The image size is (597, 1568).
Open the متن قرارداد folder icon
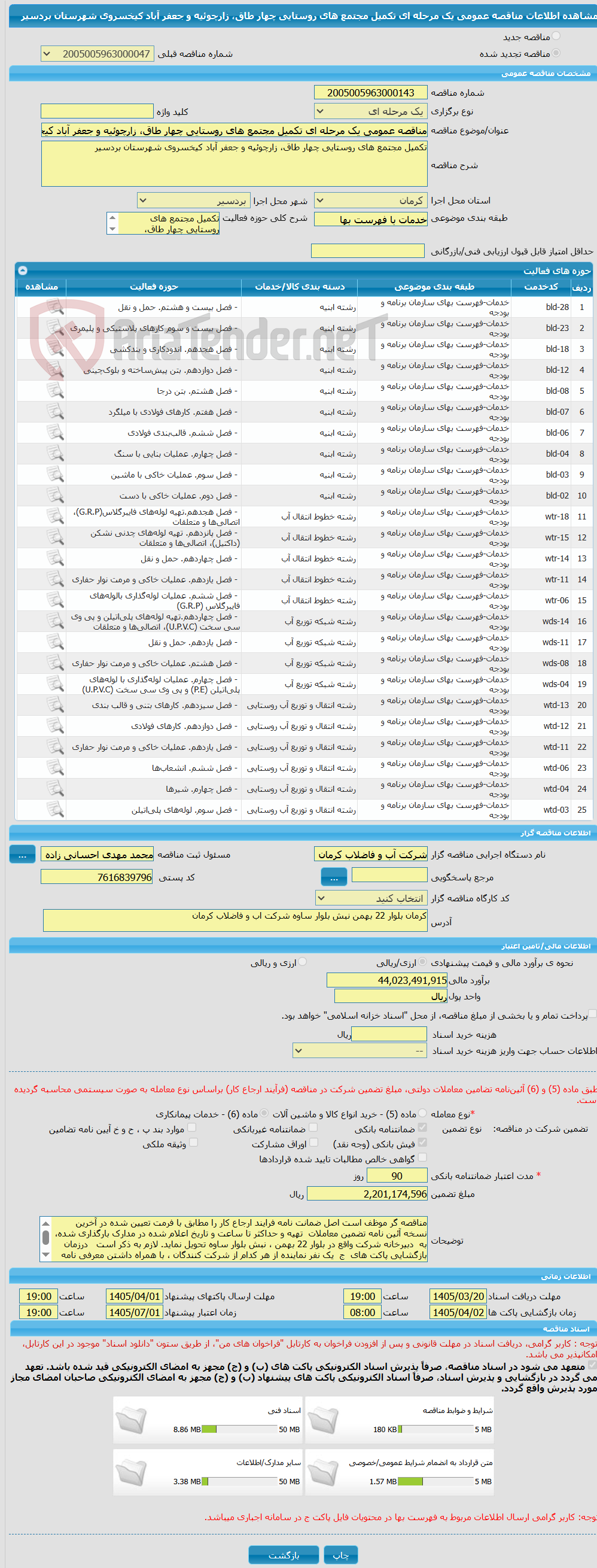click(323, 1472)
